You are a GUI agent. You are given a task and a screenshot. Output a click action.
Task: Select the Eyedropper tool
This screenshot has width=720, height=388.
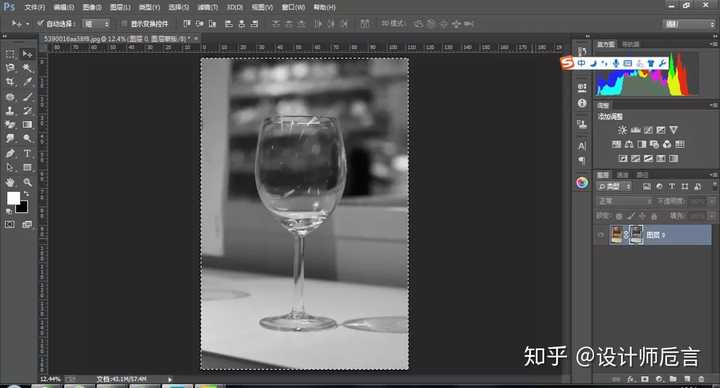pos(27,82)
